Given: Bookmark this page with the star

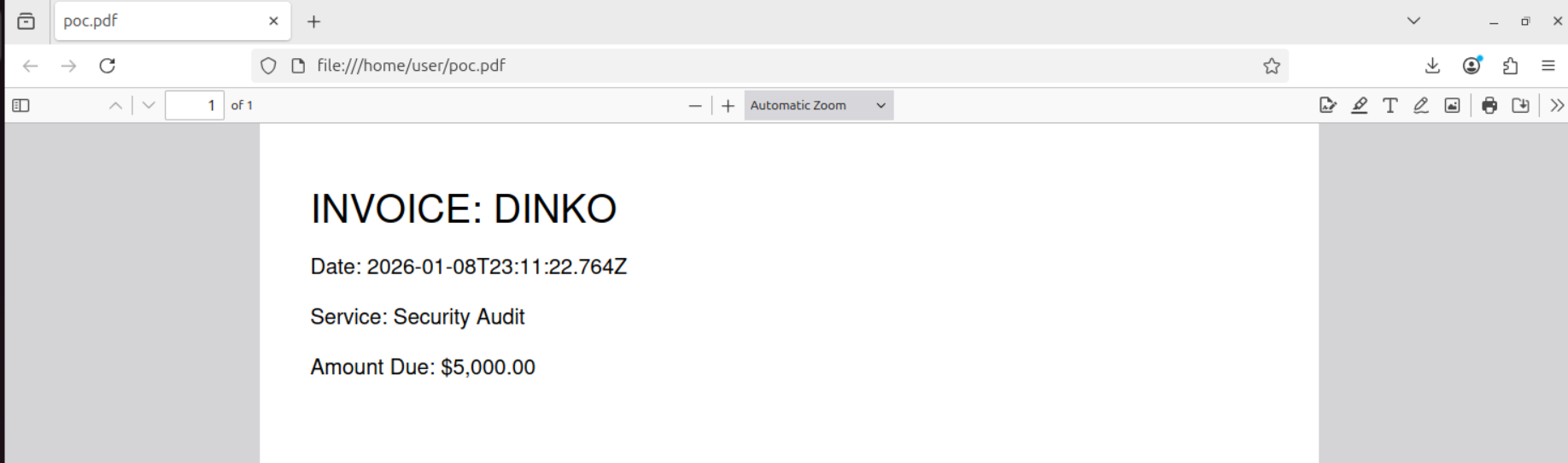Looking at the screenshot, I should (x=1271, y=66).
